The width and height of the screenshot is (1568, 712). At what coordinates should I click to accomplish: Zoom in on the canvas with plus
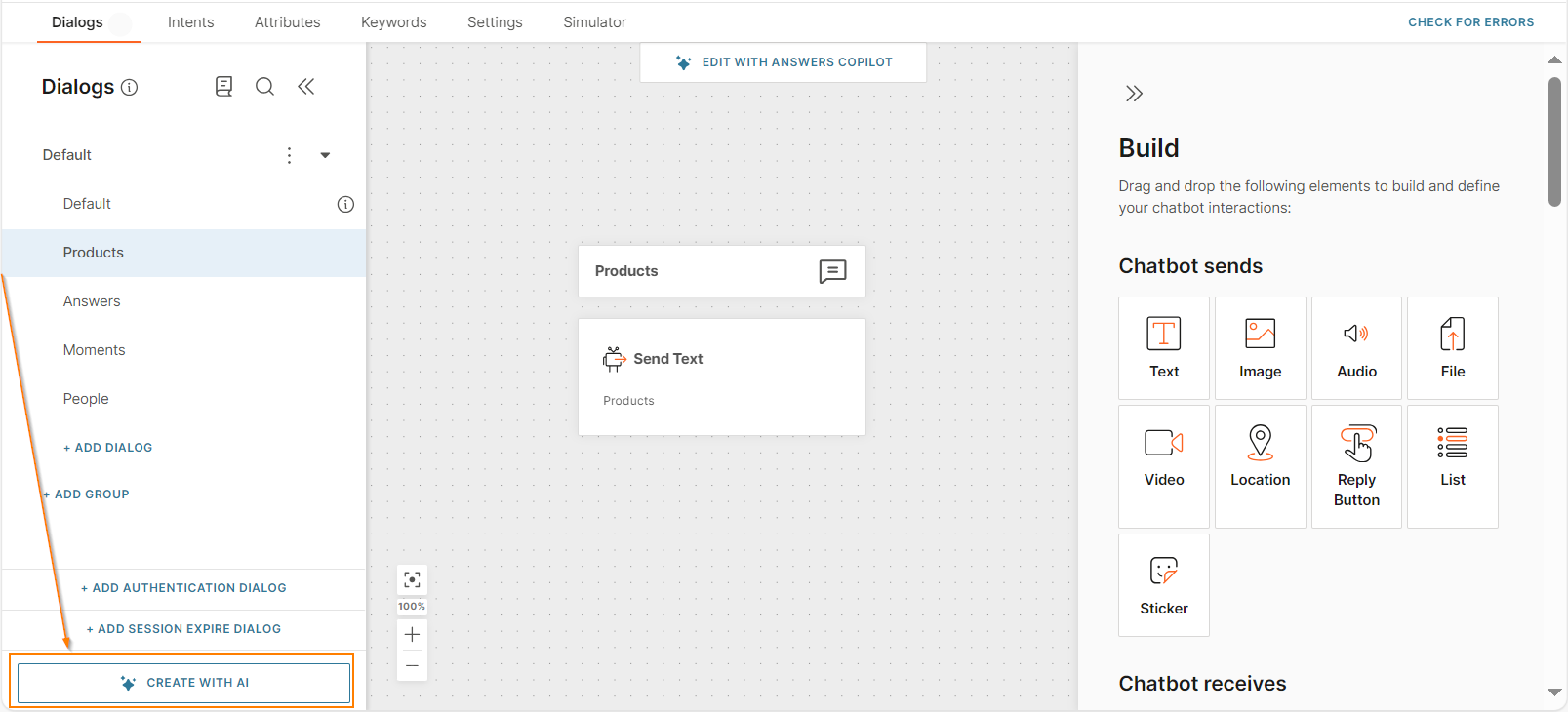(x=413, y=634)
